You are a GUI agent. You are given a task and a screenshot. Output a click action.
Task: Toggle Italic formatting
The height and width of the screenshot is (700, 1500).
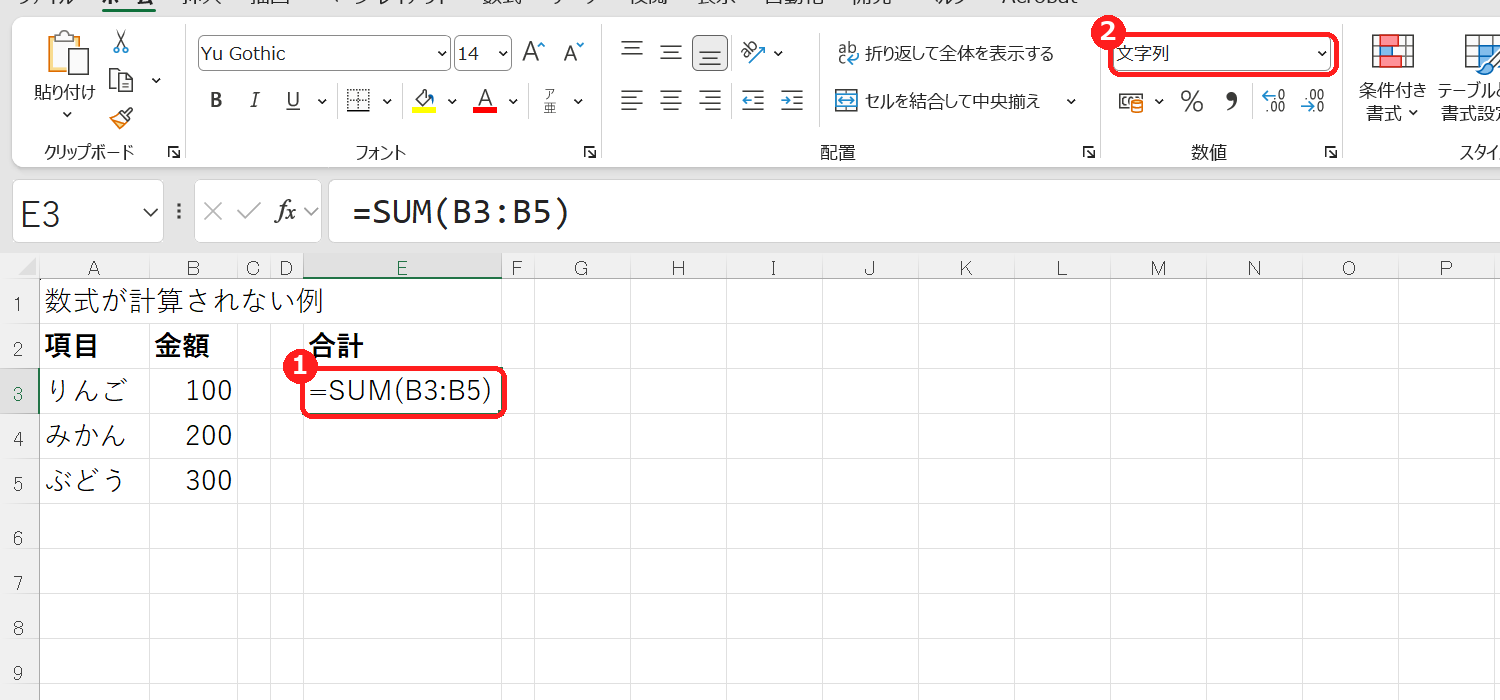[254, 100]
